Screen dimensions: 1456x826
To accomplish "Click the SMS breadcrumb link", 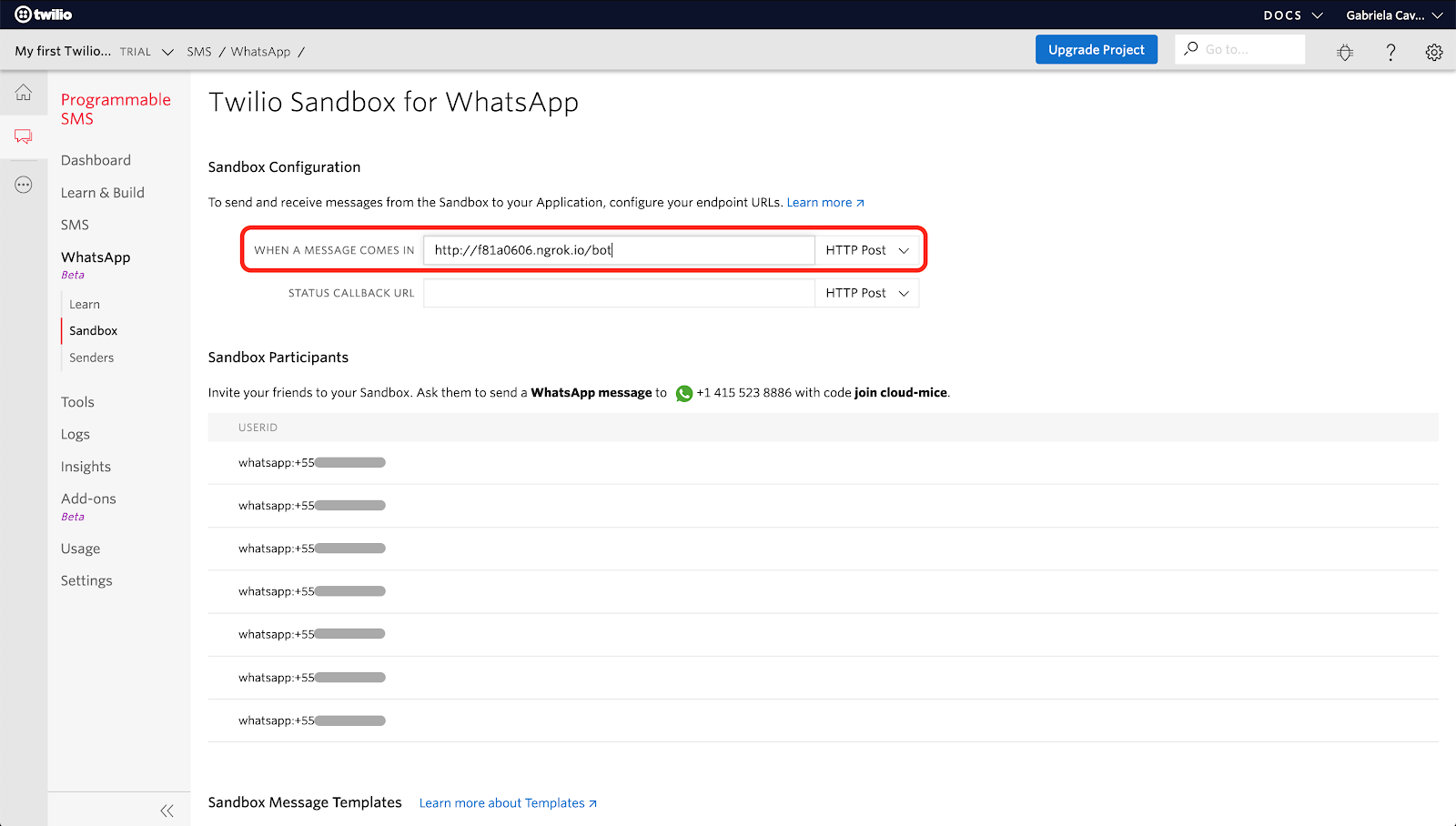I will tap(199, 52).
